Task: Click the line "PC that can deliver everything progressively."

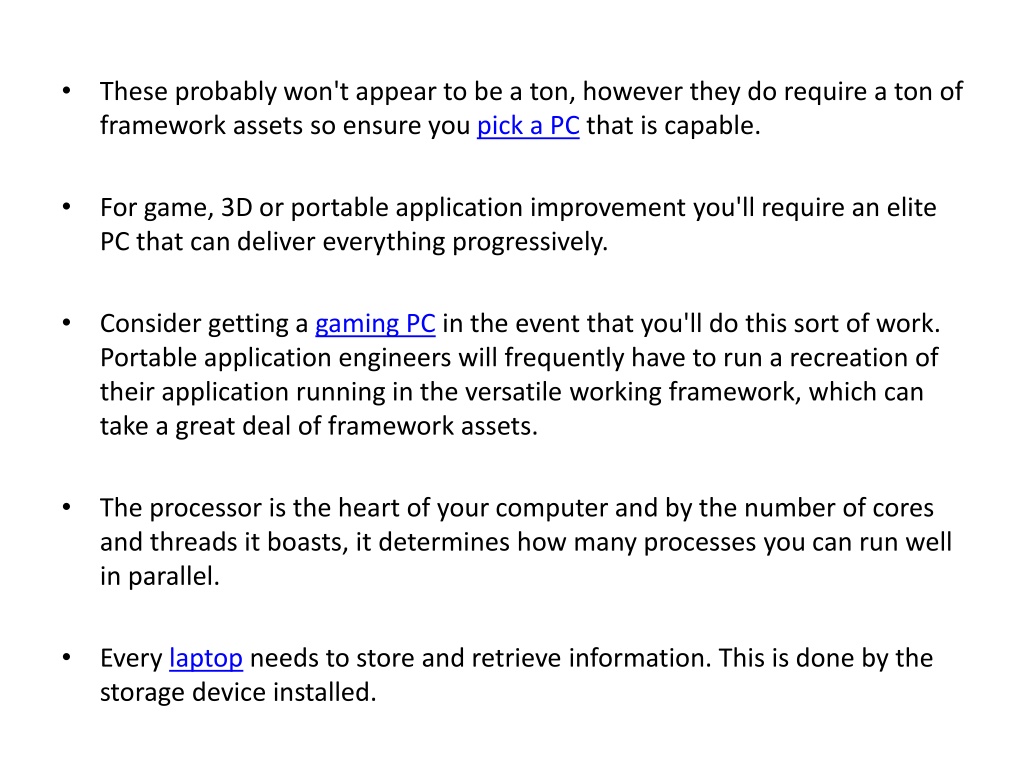Action: [x=354, y=242]
